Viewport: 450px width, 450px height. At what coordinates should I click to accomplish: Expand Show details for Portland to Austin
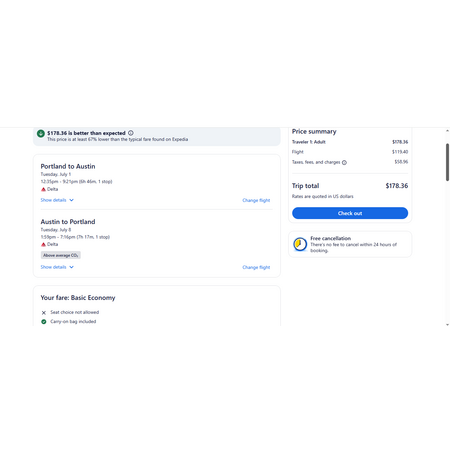(57, 200)
